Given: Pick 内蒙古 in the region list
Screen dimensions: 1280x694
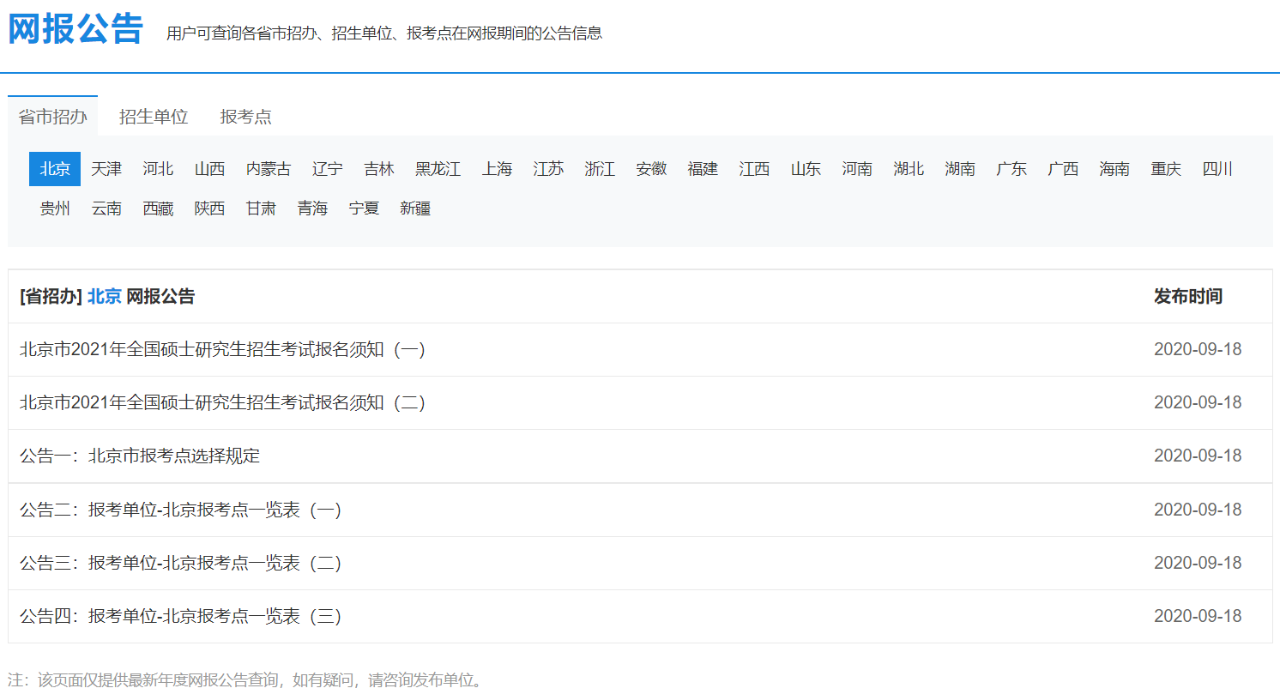Looking at the screenshot, I should click(268, 169).
